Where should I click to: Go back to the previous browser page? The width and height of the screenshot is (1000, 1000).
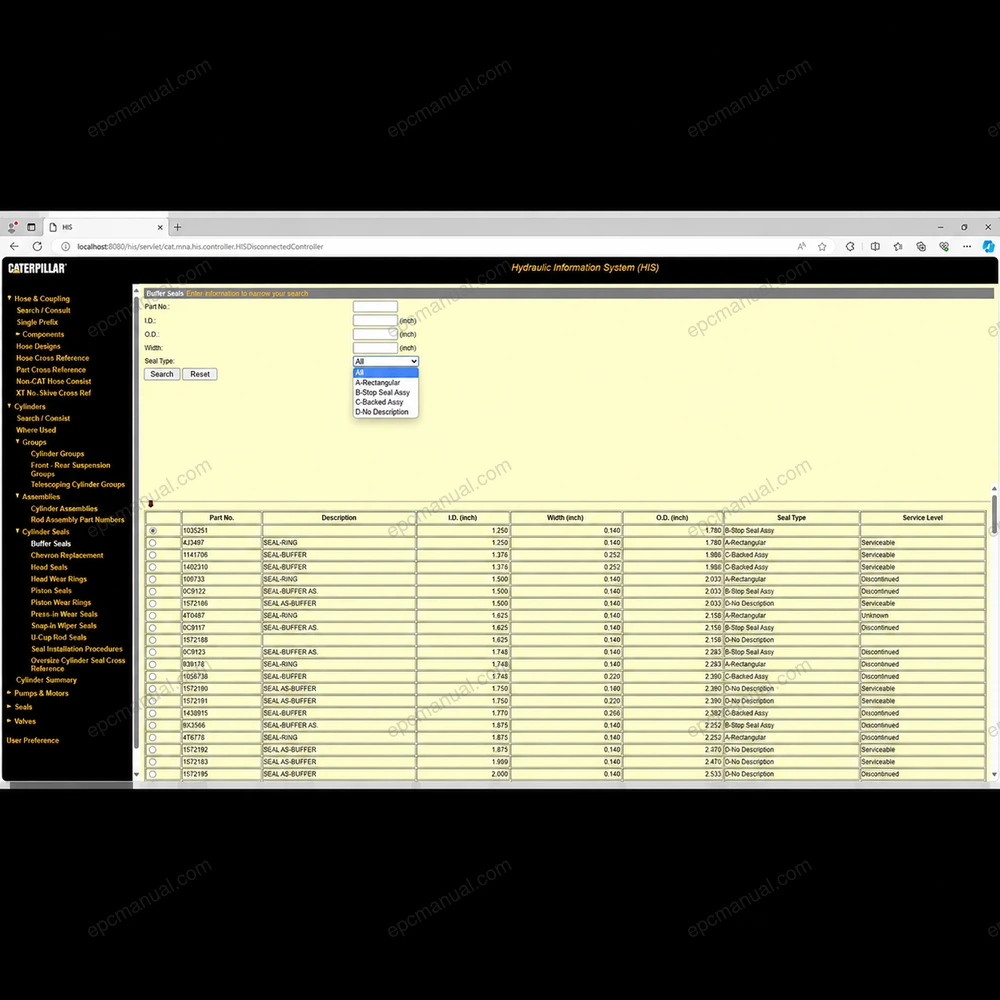(x=14, y=246)
